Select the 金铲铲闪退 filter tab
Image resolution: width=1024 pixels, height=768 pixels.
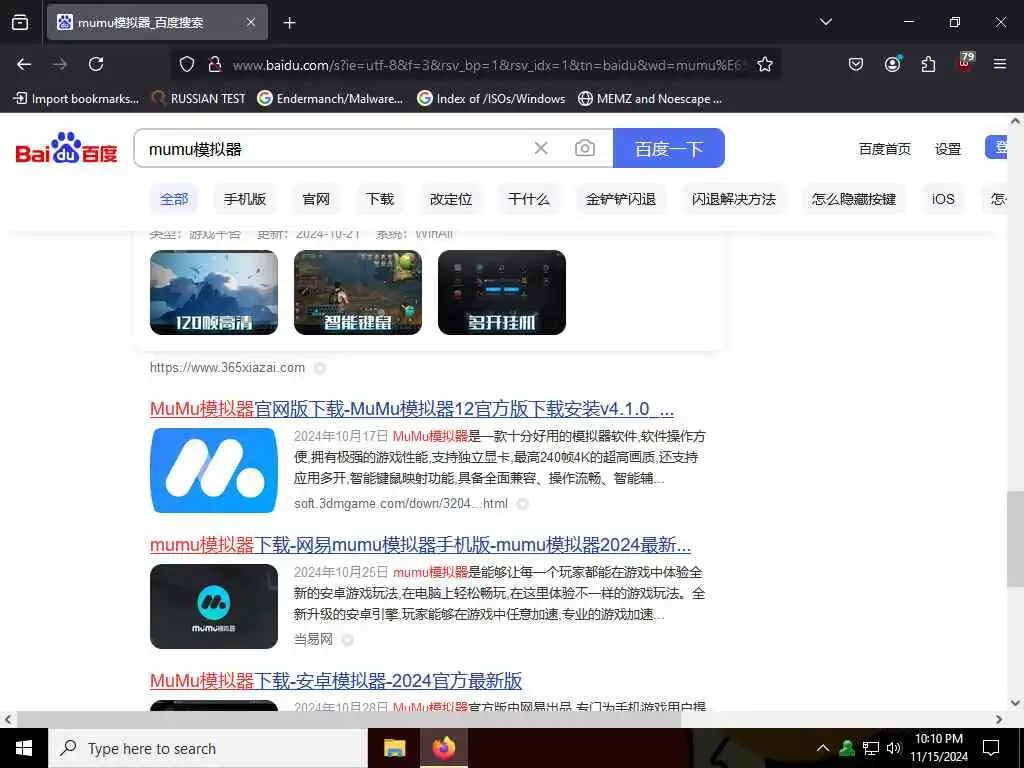[x=621, y=199]
